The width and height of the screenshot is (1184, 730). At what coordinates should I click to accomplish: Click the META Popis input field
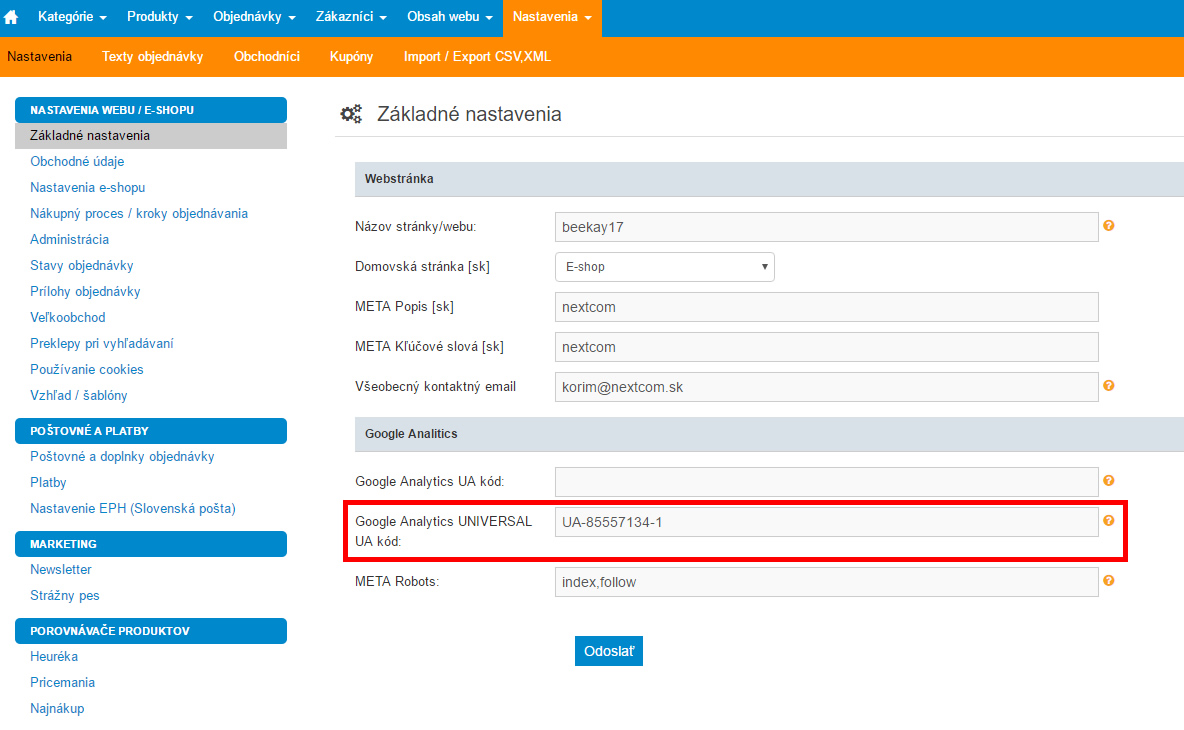tap(826, 307)
